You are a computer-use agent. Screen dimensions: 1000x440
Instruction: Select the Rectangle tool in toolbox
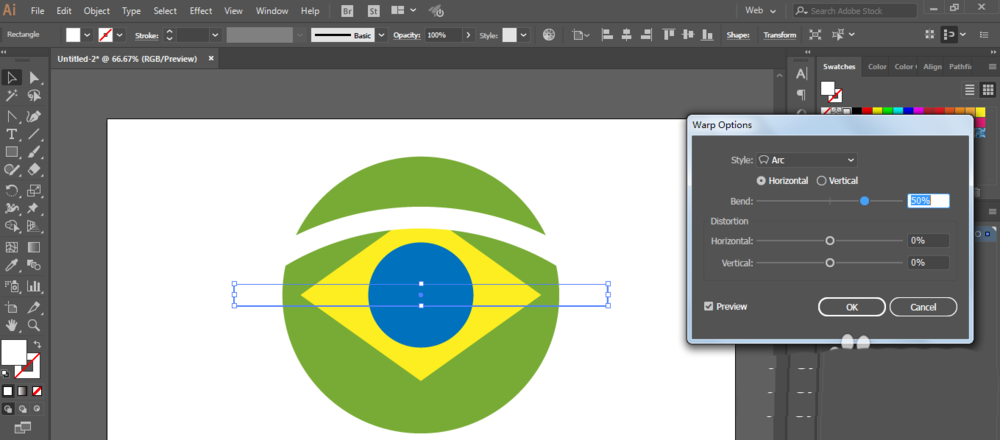[11, 152]
